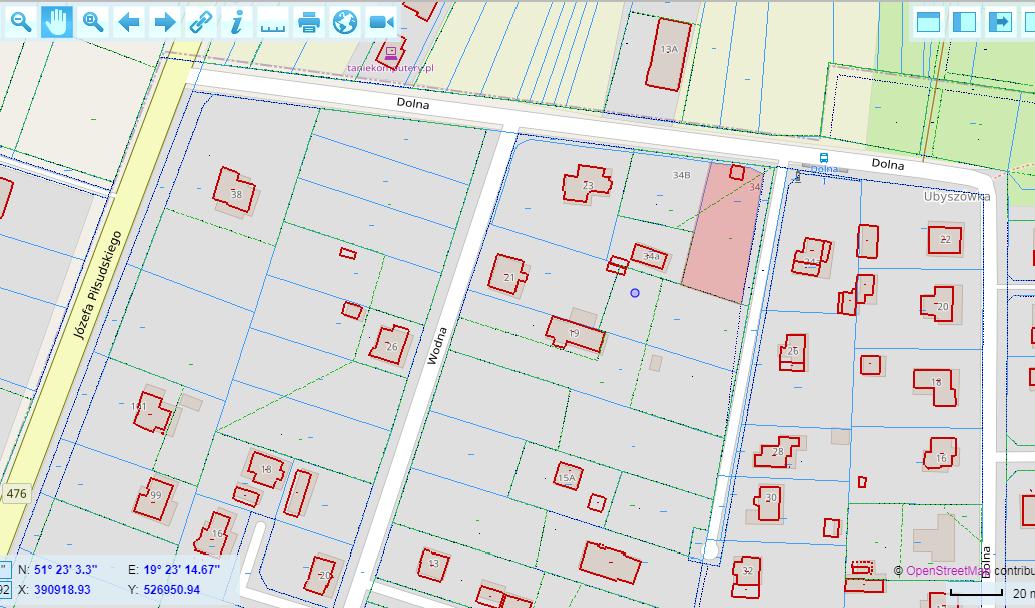Click the globe icon in toolbar
This screenshot has height=608, width=1035.
tap(345, 22)
